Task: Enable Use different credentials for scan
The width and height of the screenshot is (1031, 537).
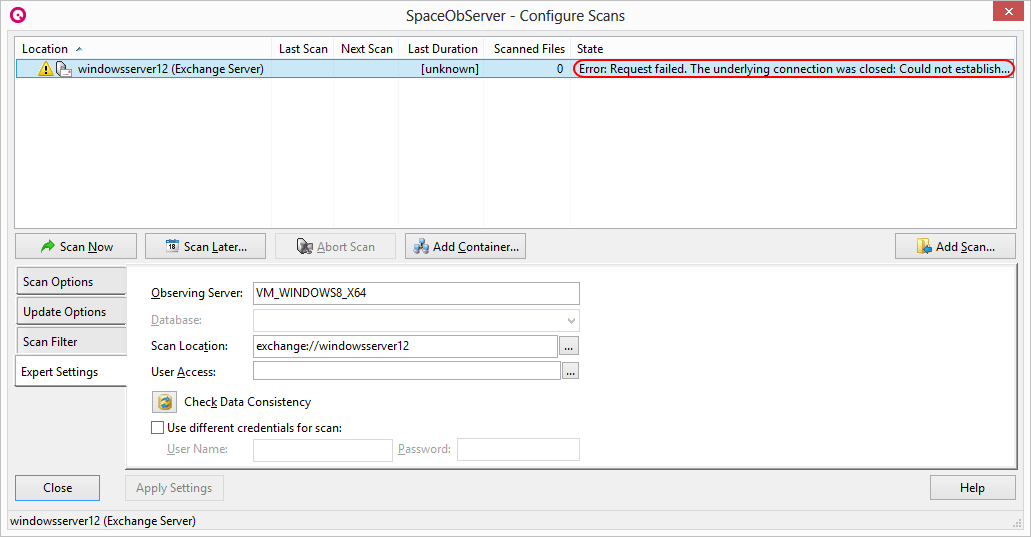Action: (157, 428)
